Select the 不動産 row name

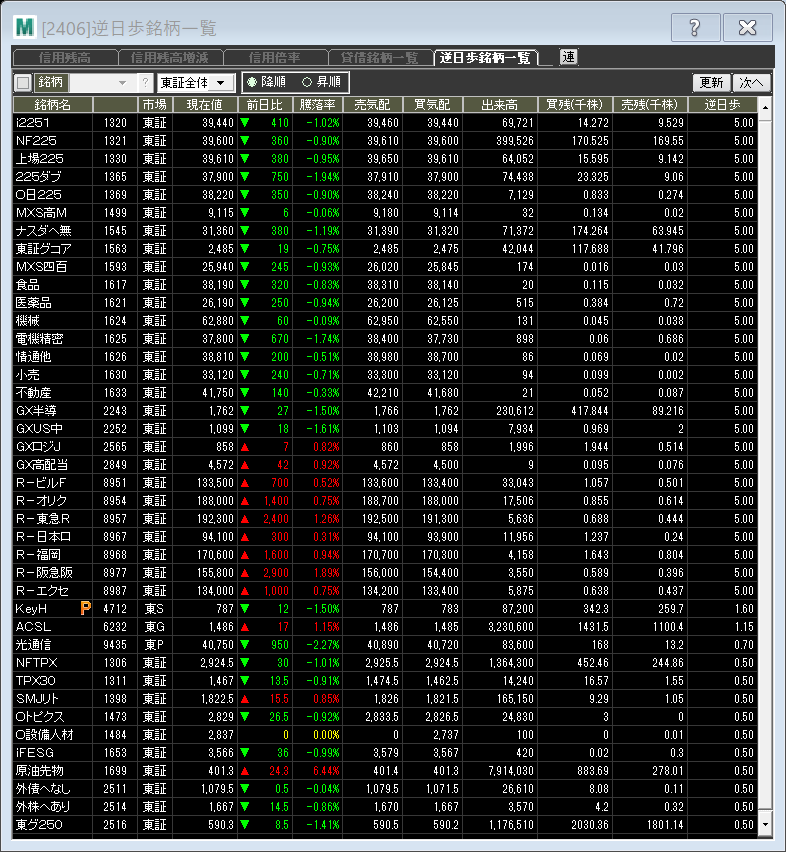click(33, 393)
